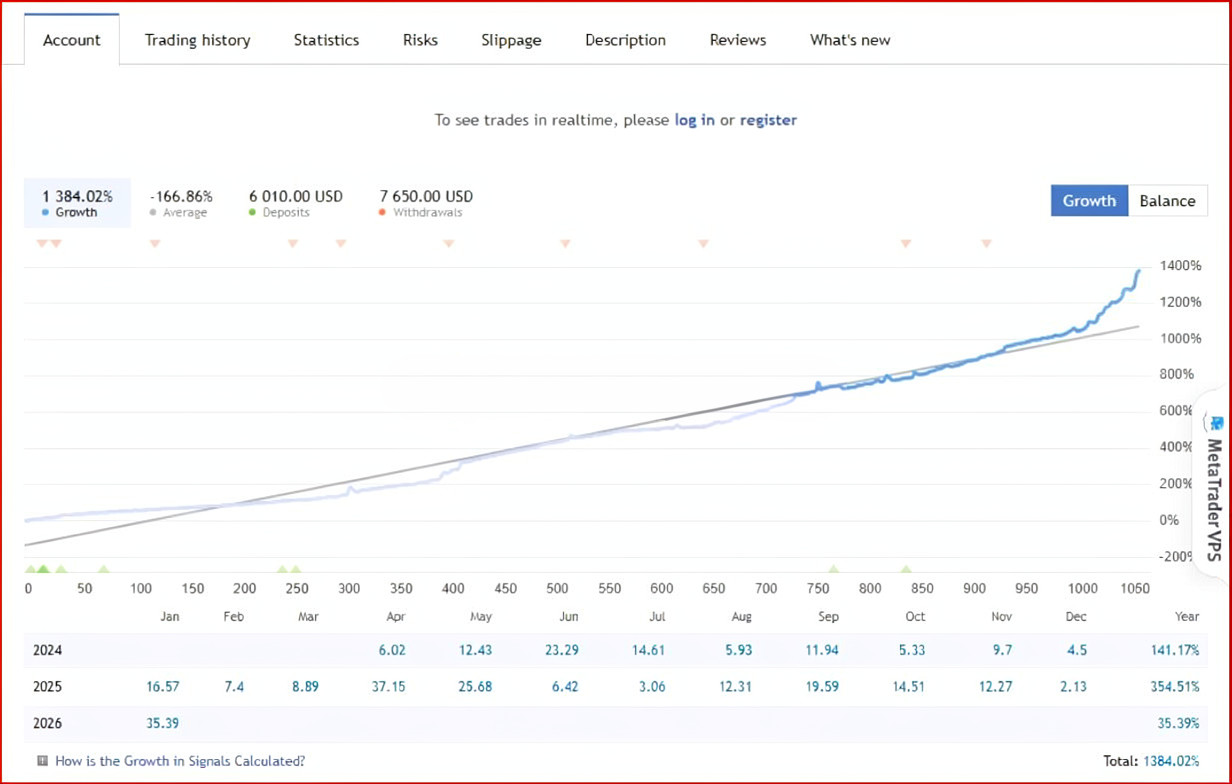
Task: Open How is the Growth in Signals Calculated
Action: 180,761
